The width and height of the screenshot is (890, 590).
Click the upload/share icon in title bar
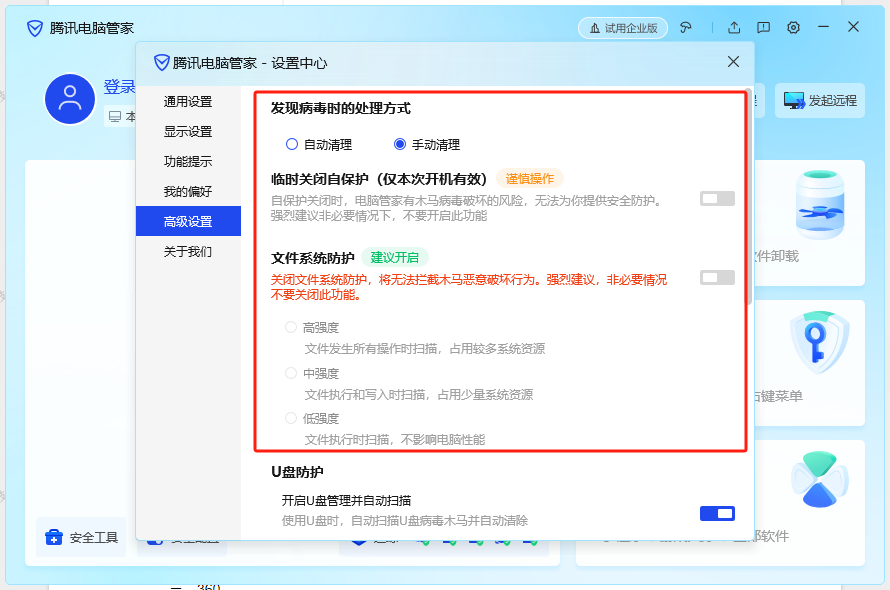734,27
